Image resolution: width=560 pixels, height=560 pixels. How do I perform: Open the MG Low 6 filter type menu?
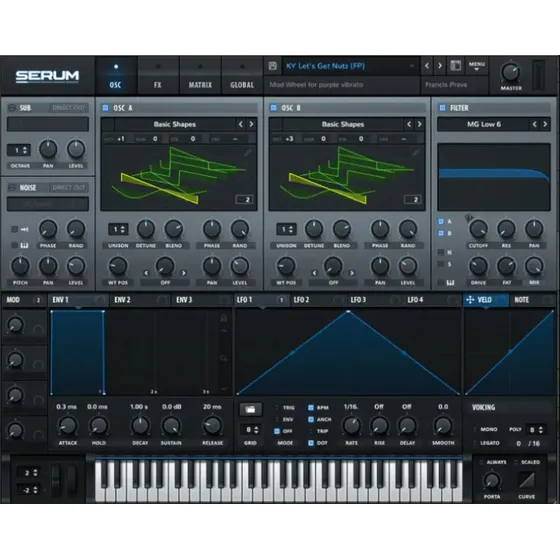(x=484, y=124)
